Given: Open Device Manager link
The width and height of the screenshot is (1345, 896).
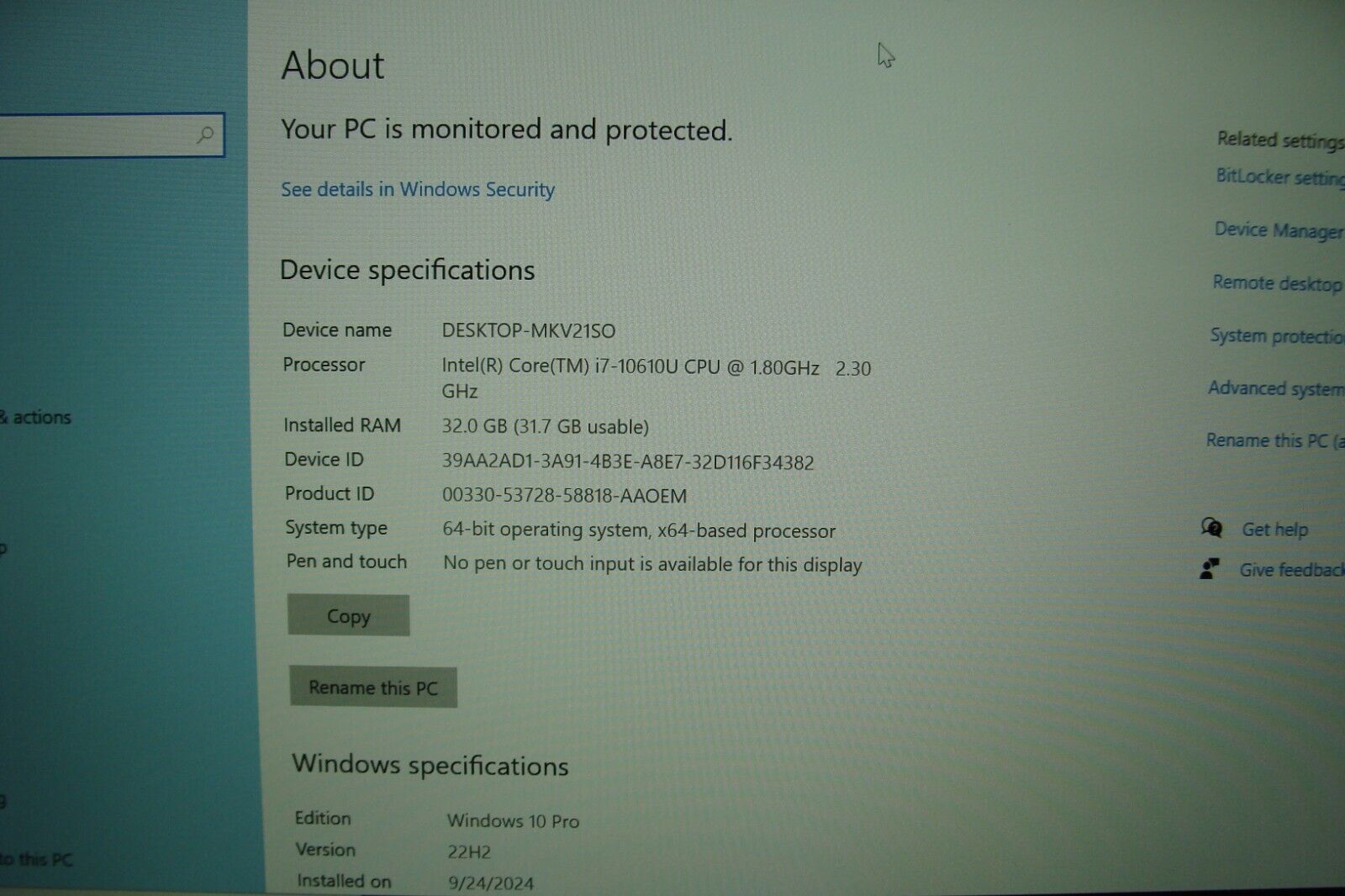Looking at the screenshot, I should pos(1279,230).
